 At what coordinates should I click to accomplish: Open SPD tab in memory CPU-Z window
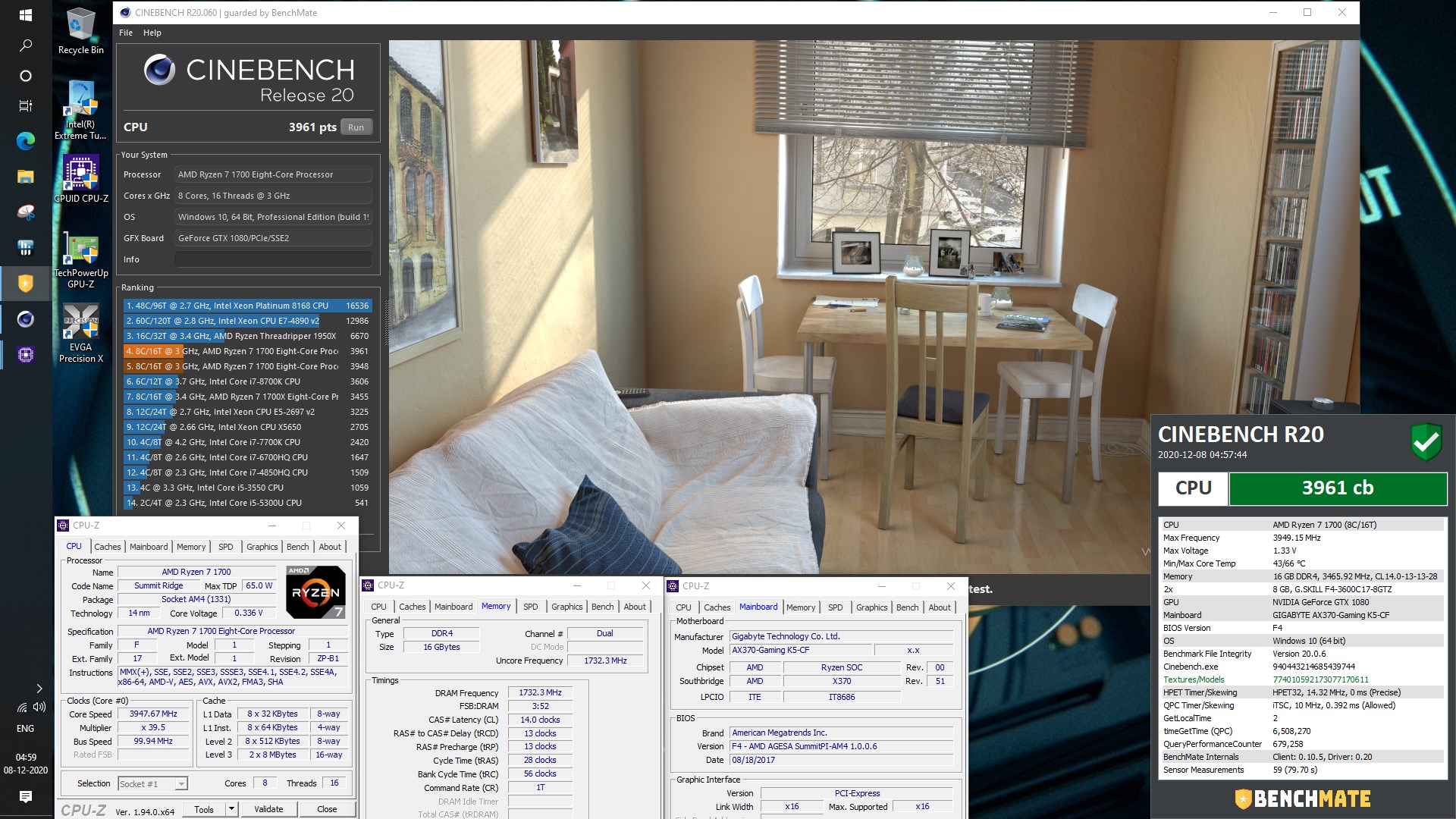point(530,607)
